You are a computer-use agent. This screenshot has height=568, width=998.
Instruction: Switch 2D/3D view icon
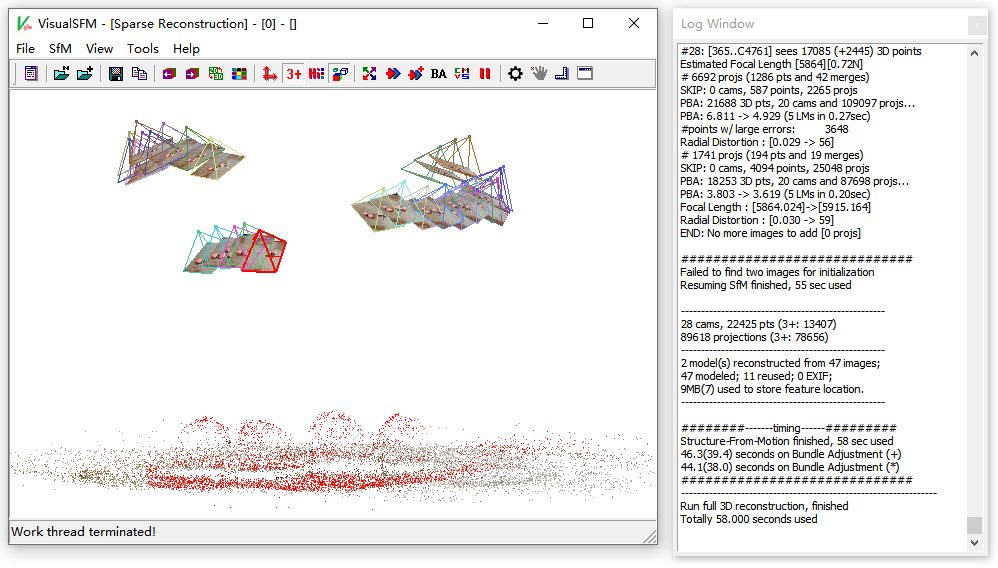216,74
